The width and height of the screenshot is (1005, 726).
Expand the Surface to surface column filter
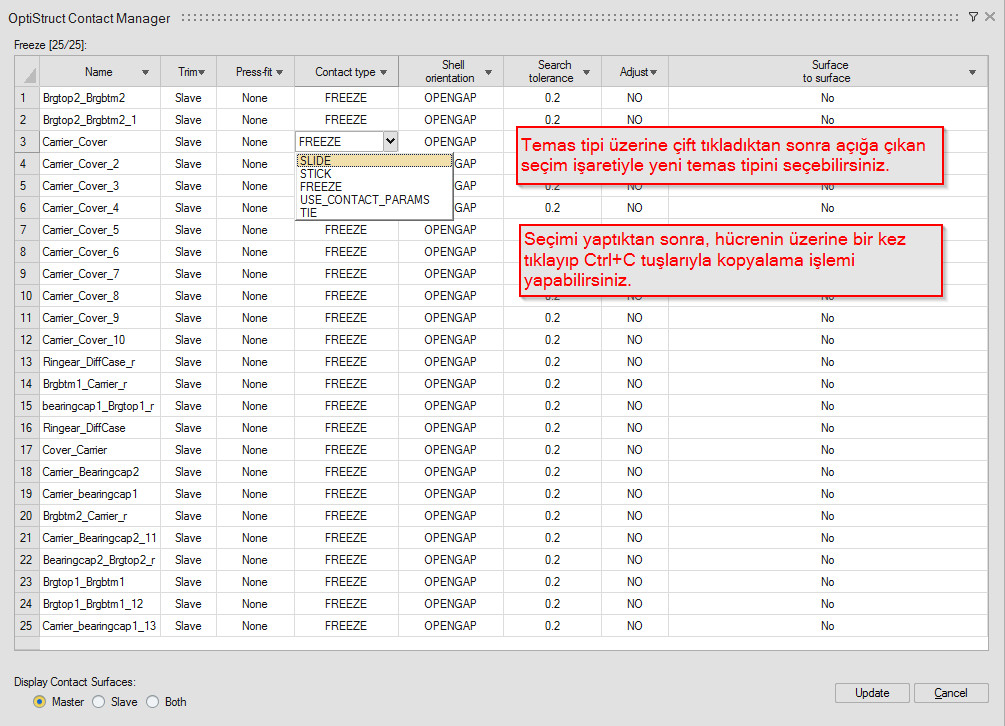point(972,72)
